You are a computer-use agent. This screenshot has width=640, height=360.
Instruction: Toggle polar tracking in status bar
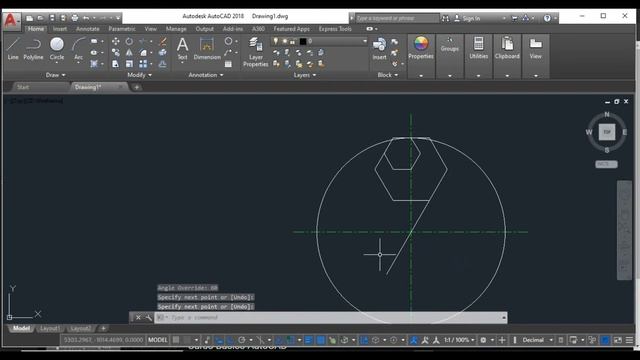[242, 340]
